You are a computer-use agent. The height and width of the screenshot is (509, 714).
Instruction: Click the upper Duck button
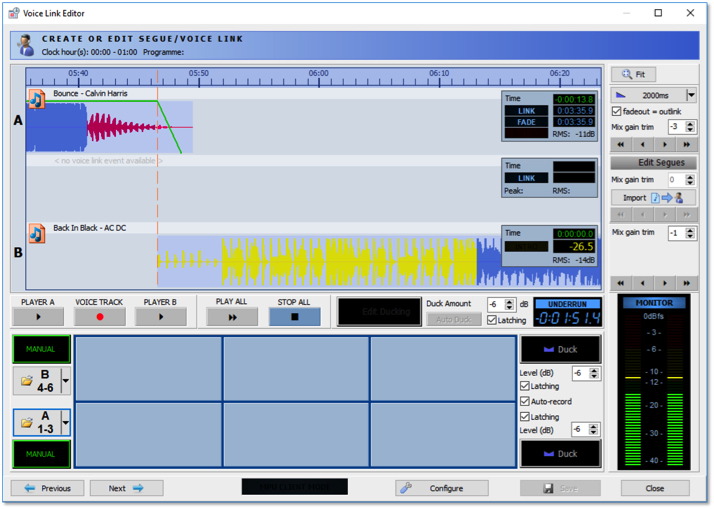click(561, 349)
